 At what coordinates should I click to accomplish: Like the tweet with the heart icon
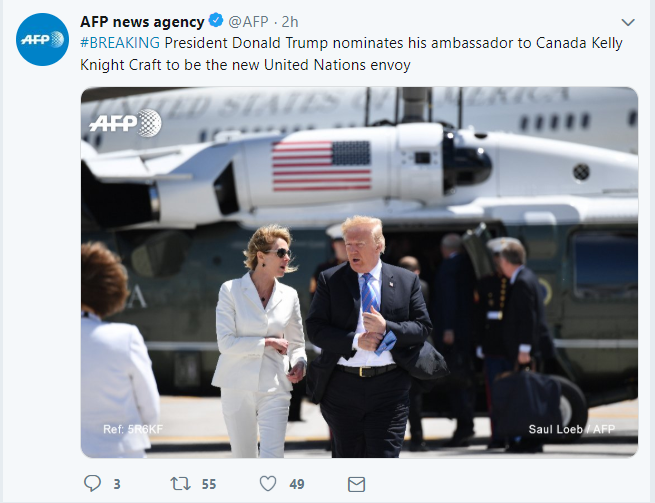point(268,484)
